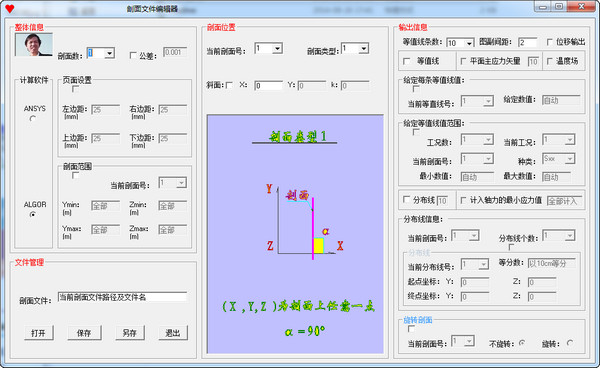Click the 起点坐标 Y input field
This screenshot has height=368, width=600.
(x=475, y=283)
